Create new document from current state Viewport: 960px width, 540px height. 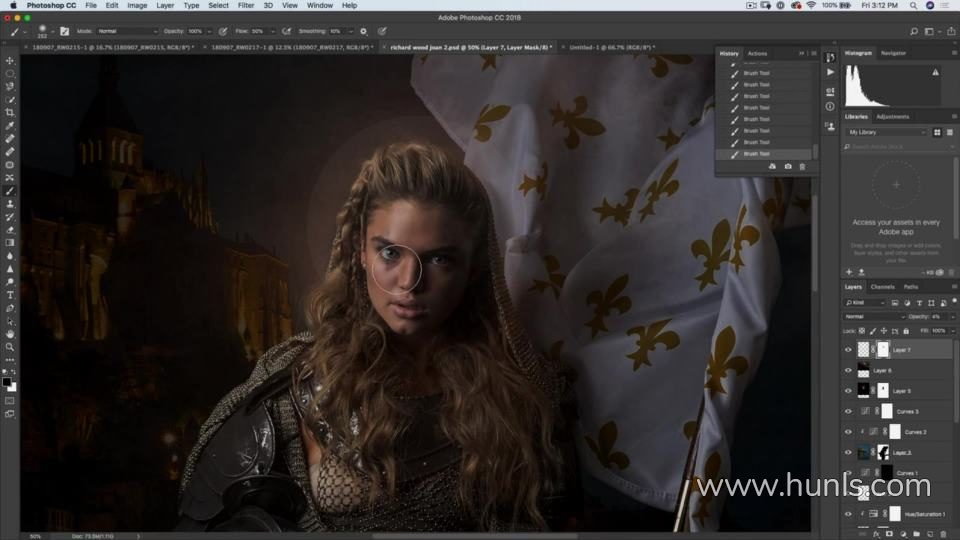click(772, 167)
